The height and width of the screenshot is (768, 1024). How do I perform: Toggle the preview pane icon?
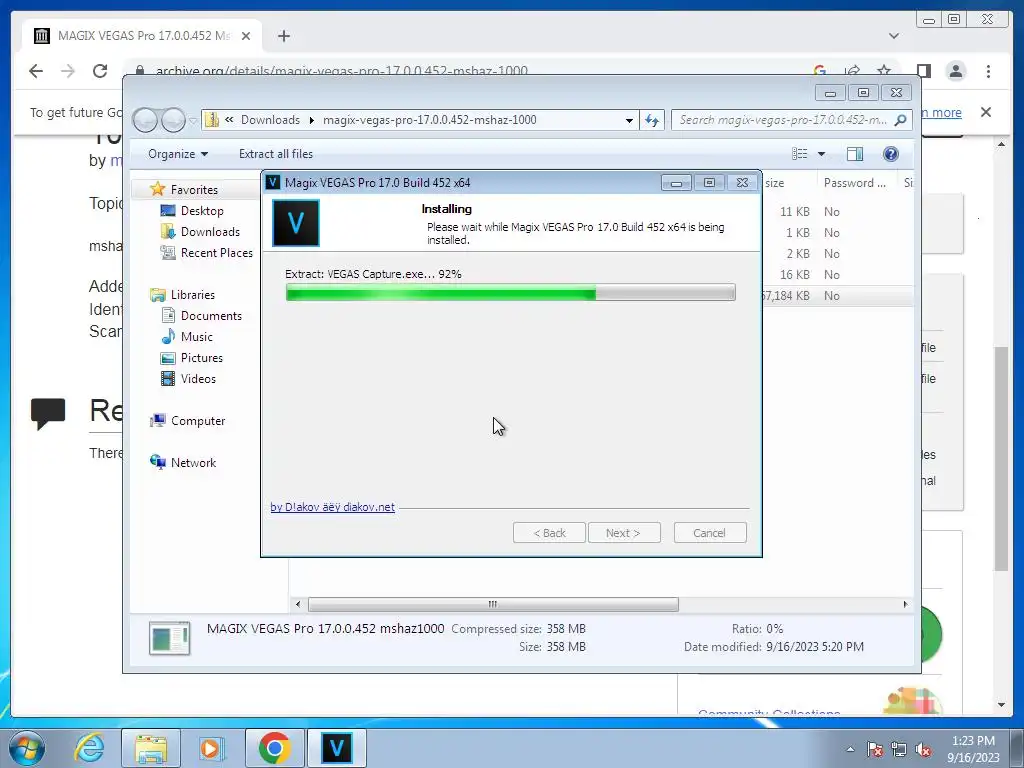coord(855,154)
